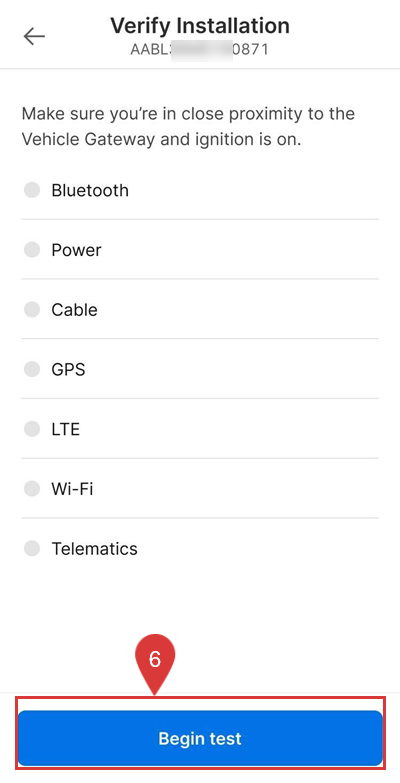Select the Cable check label
This screenshot has height=783, width=400.
74,310
